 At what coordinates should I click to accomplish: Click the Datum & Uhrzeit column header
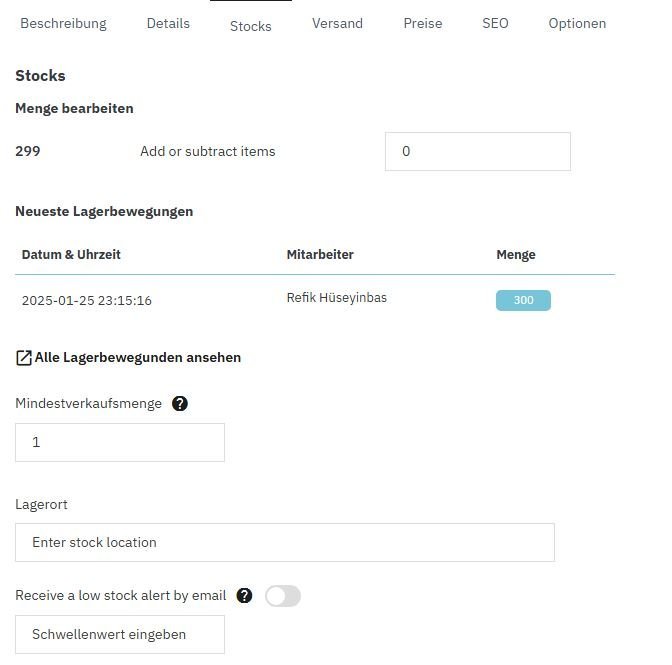pos(71,255)
